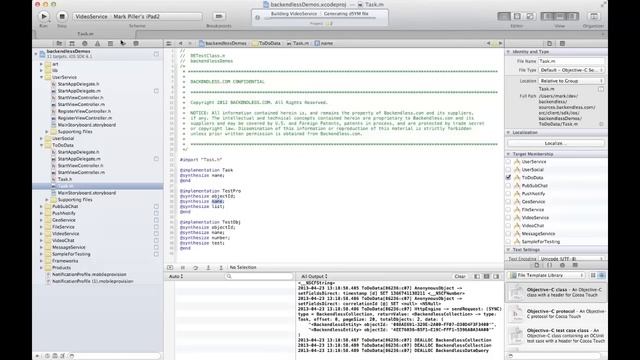Image resolution: width=640 pixels, height=360 pixels.
Task: Select the backendlessDemos project root
Action: [x=68, y=53]
